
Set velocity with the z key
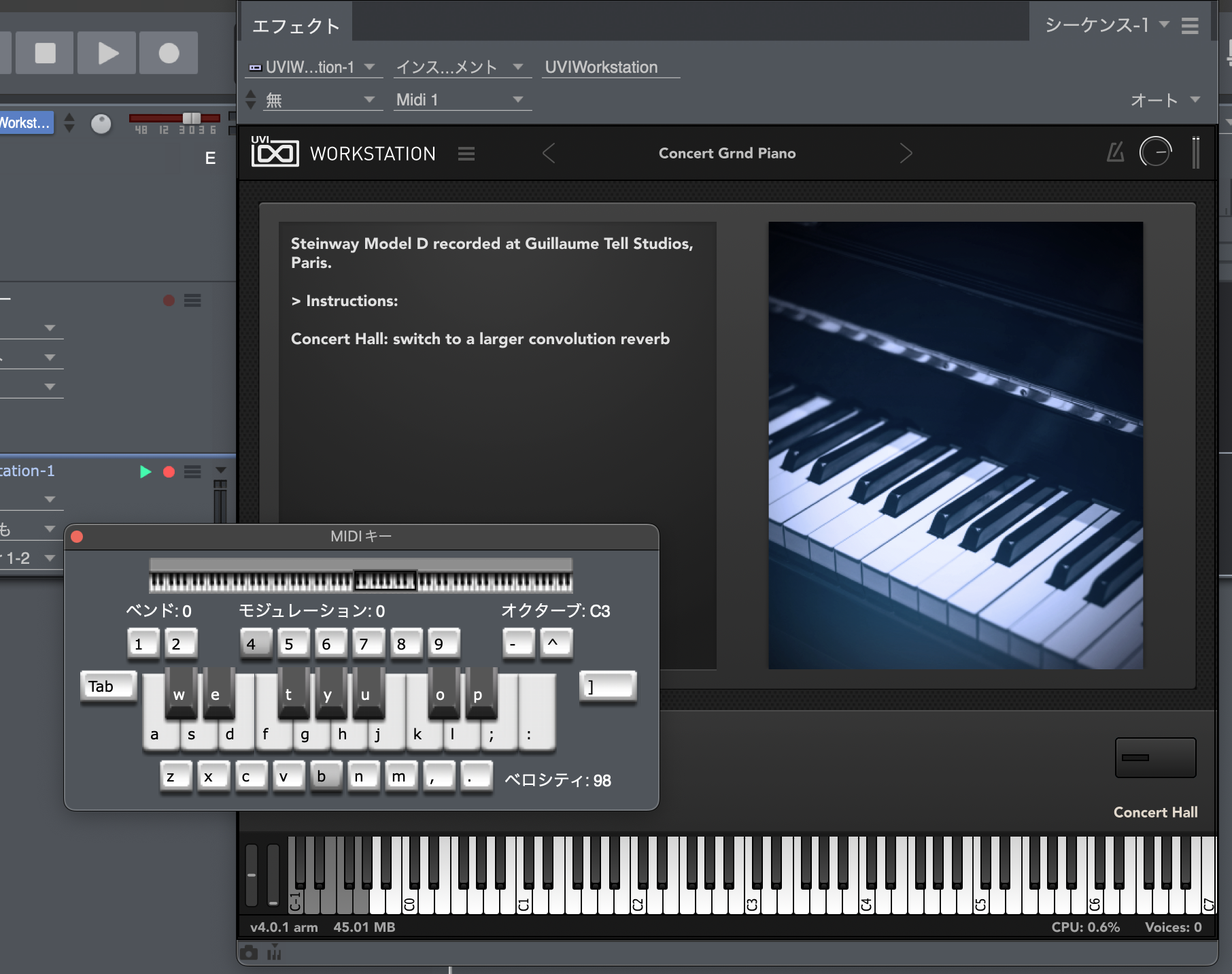(176, 776)
